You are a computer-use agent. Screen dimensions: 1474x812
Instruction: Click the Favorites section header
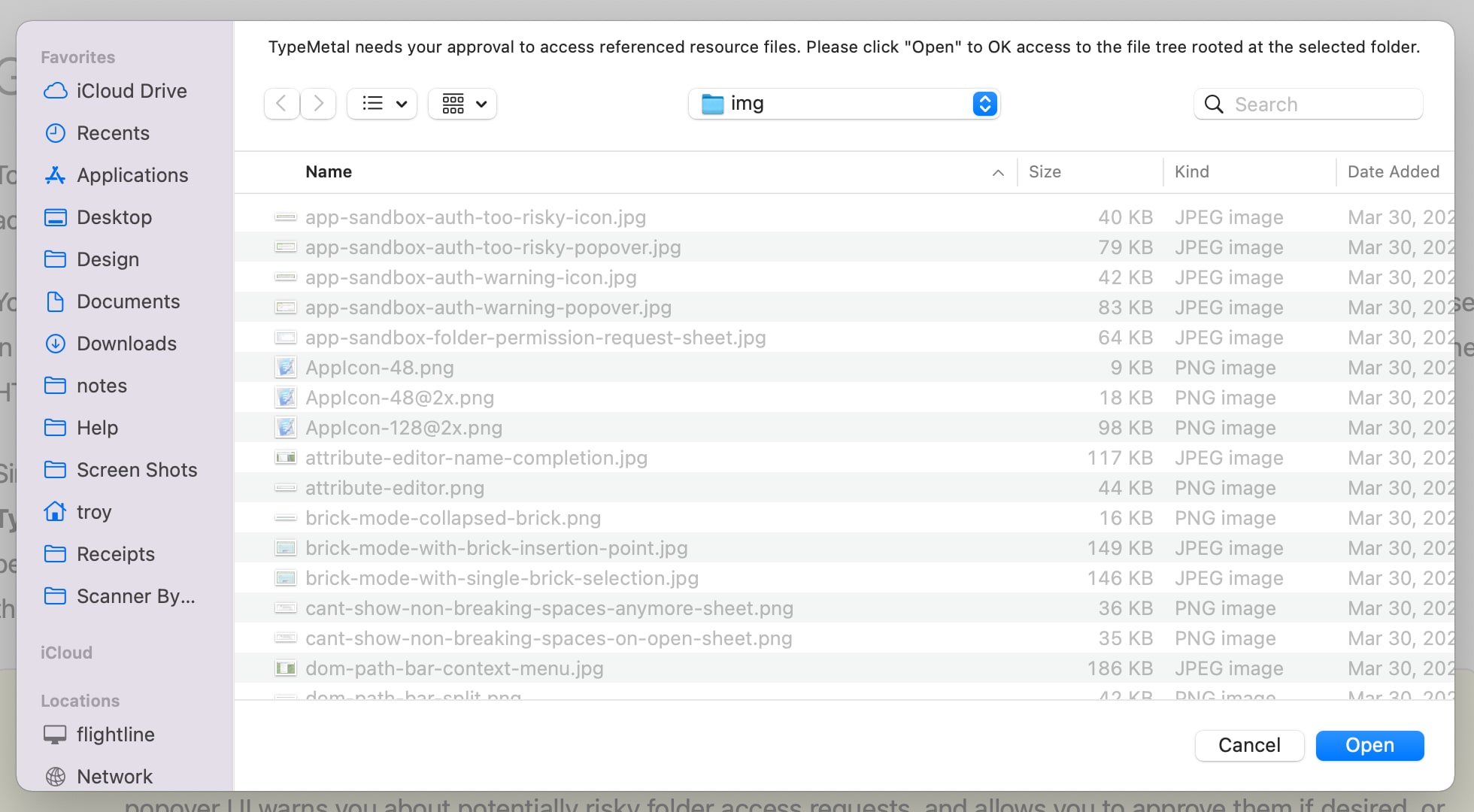click(77, 57)
